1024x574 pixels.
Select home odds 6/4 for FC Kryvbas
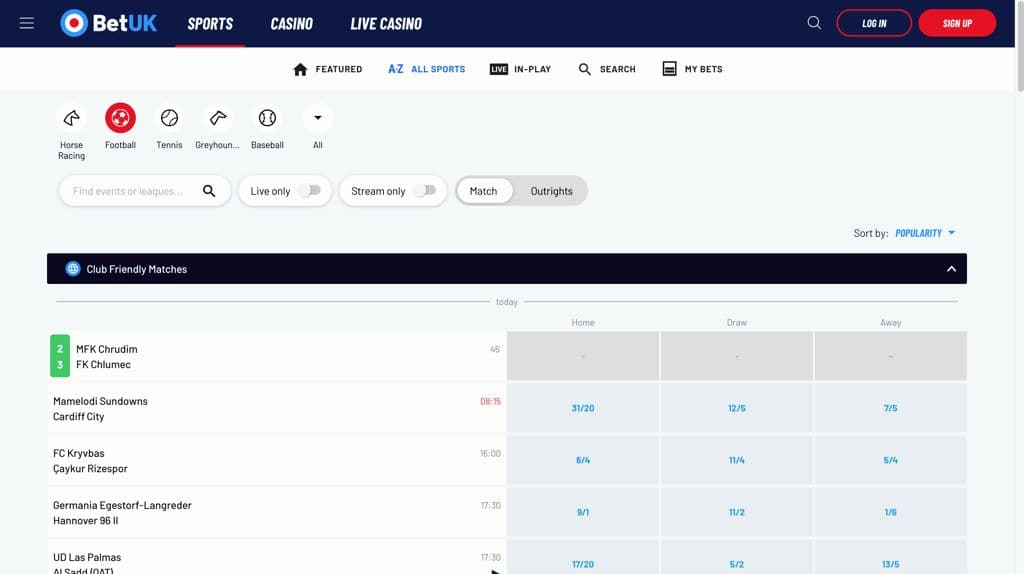(583, 460)
